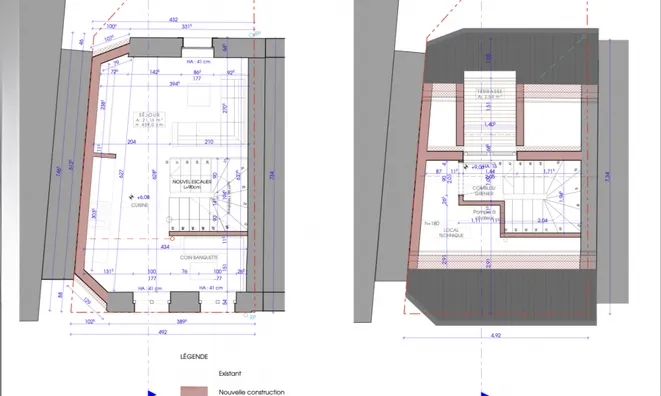Click the CUISINE room label
This screenshot has width=661, height=396.
point(140,205)
